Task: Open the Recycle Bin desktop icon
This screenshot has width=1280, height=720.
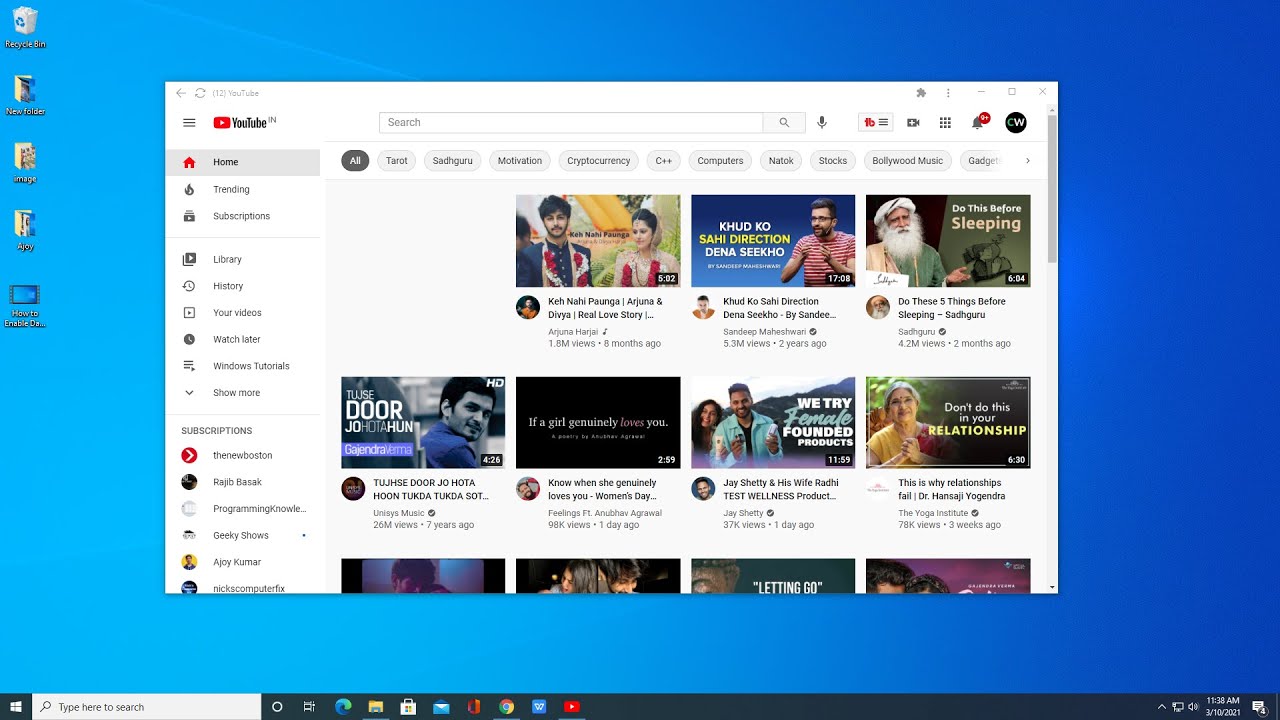Action: (x=25, y=28)
